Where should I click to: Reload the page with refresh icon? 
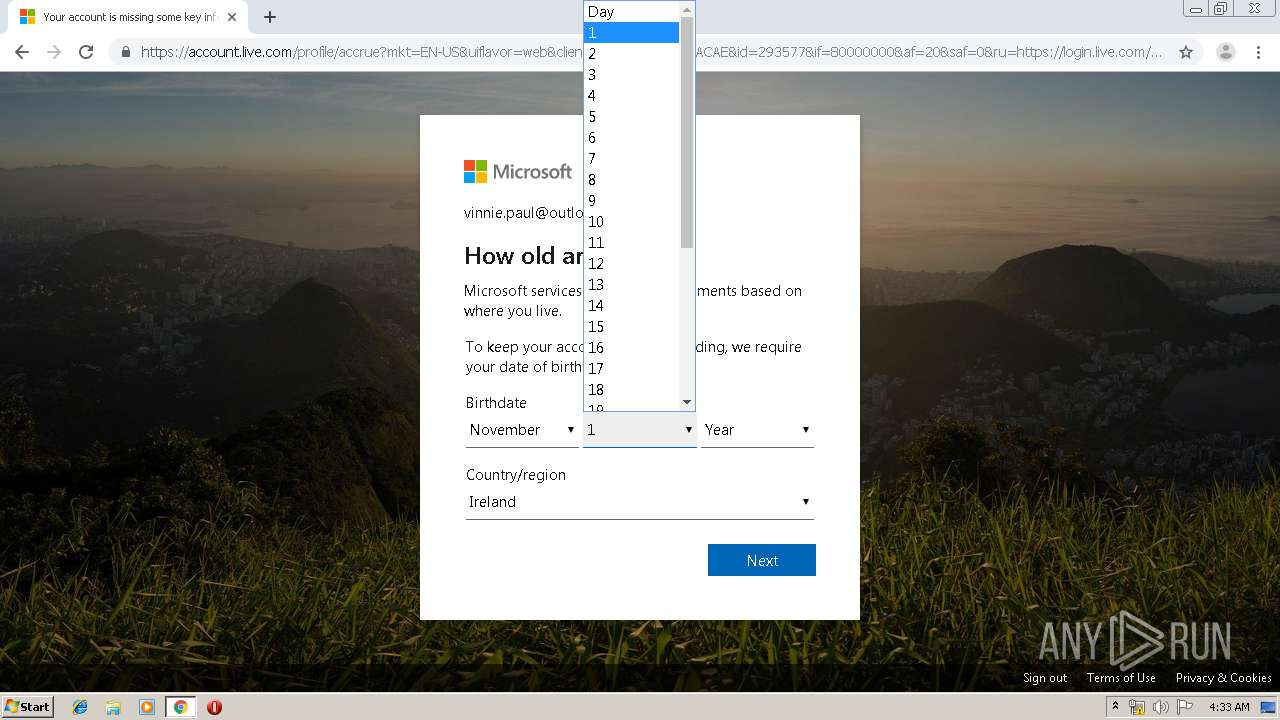coord(86,52)
